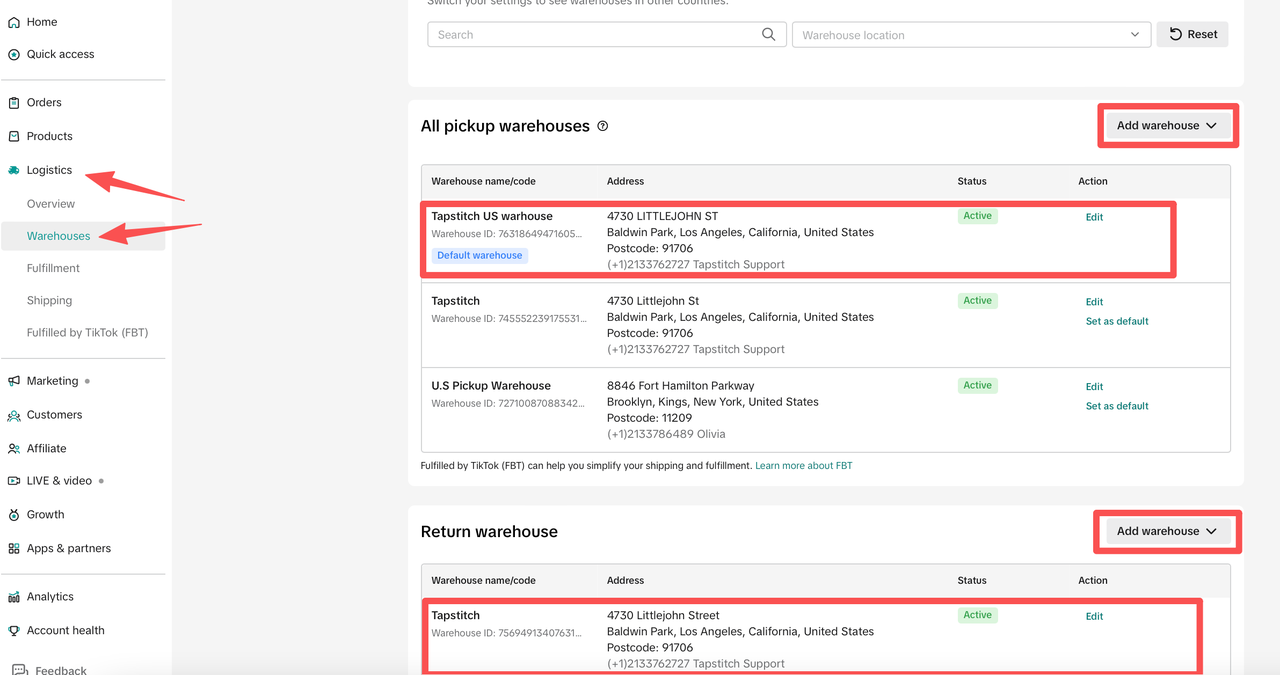This screenshot has height=675, width=1280.
Task: Set pickup warehouse Tapstitch as default
Action: 1117,322
